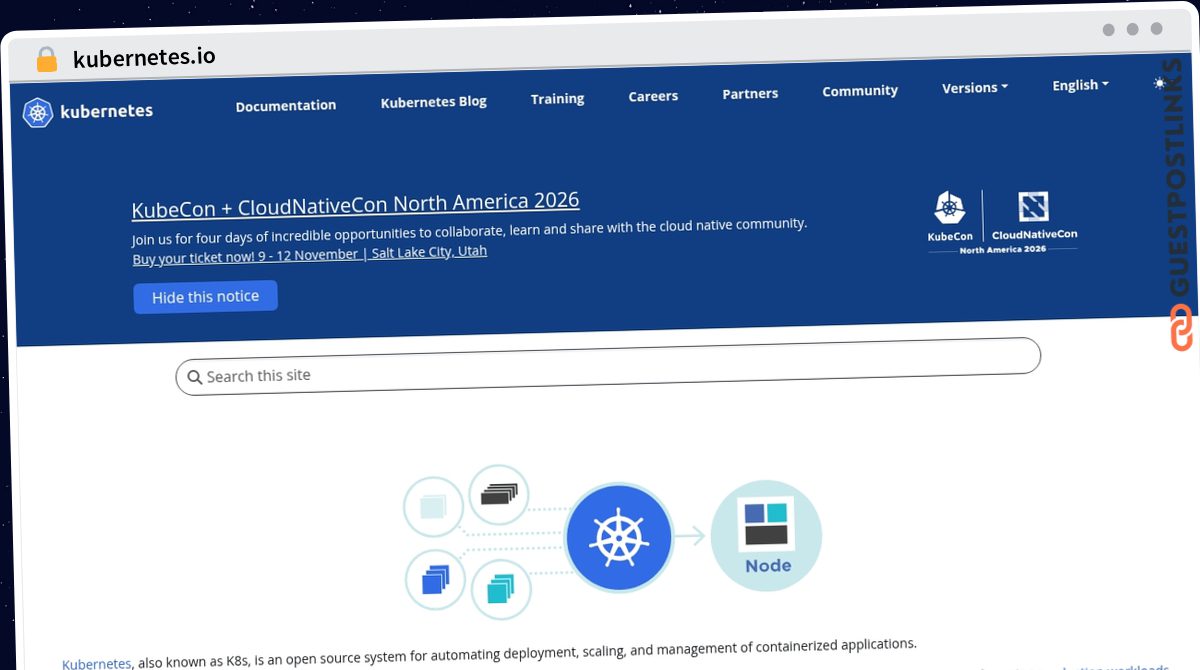Click the chain link icon of Guestpostlinks
Screen dimensions: 1200x670
1182,327
